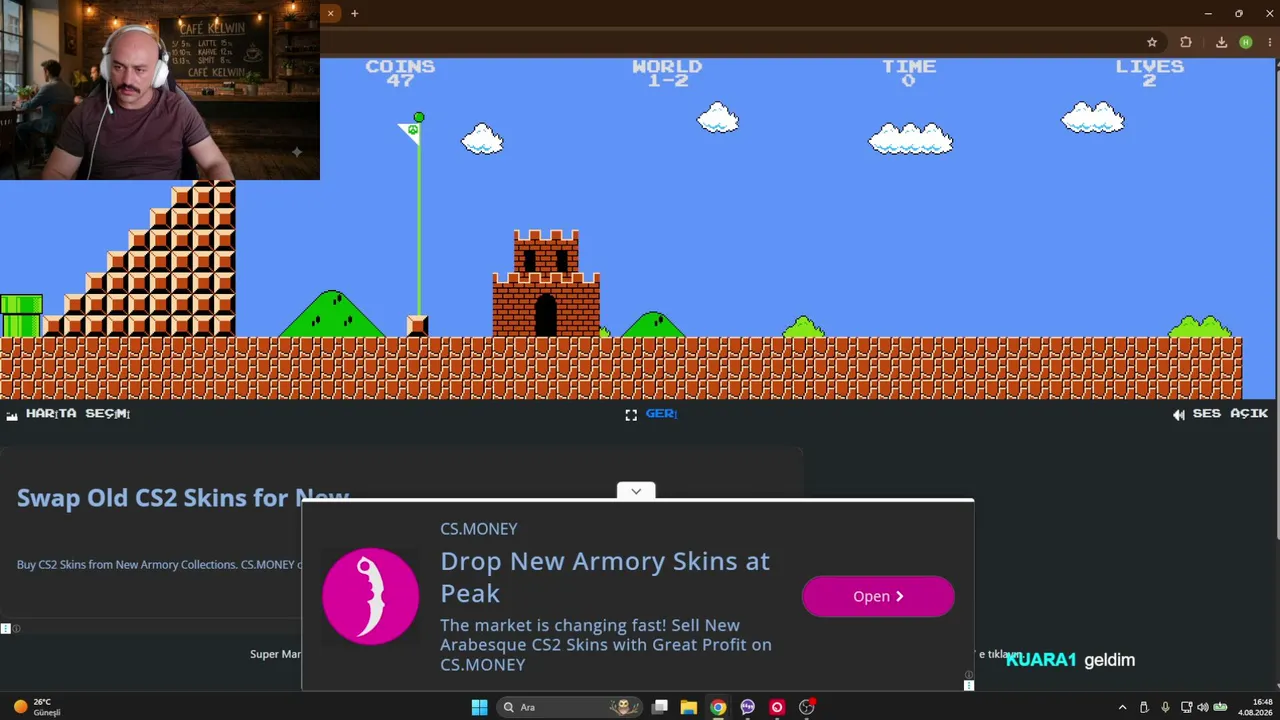Toggle the SES AÇIK sound setting
Viewport: 1280px width, 720px height.
[1220, 413]
